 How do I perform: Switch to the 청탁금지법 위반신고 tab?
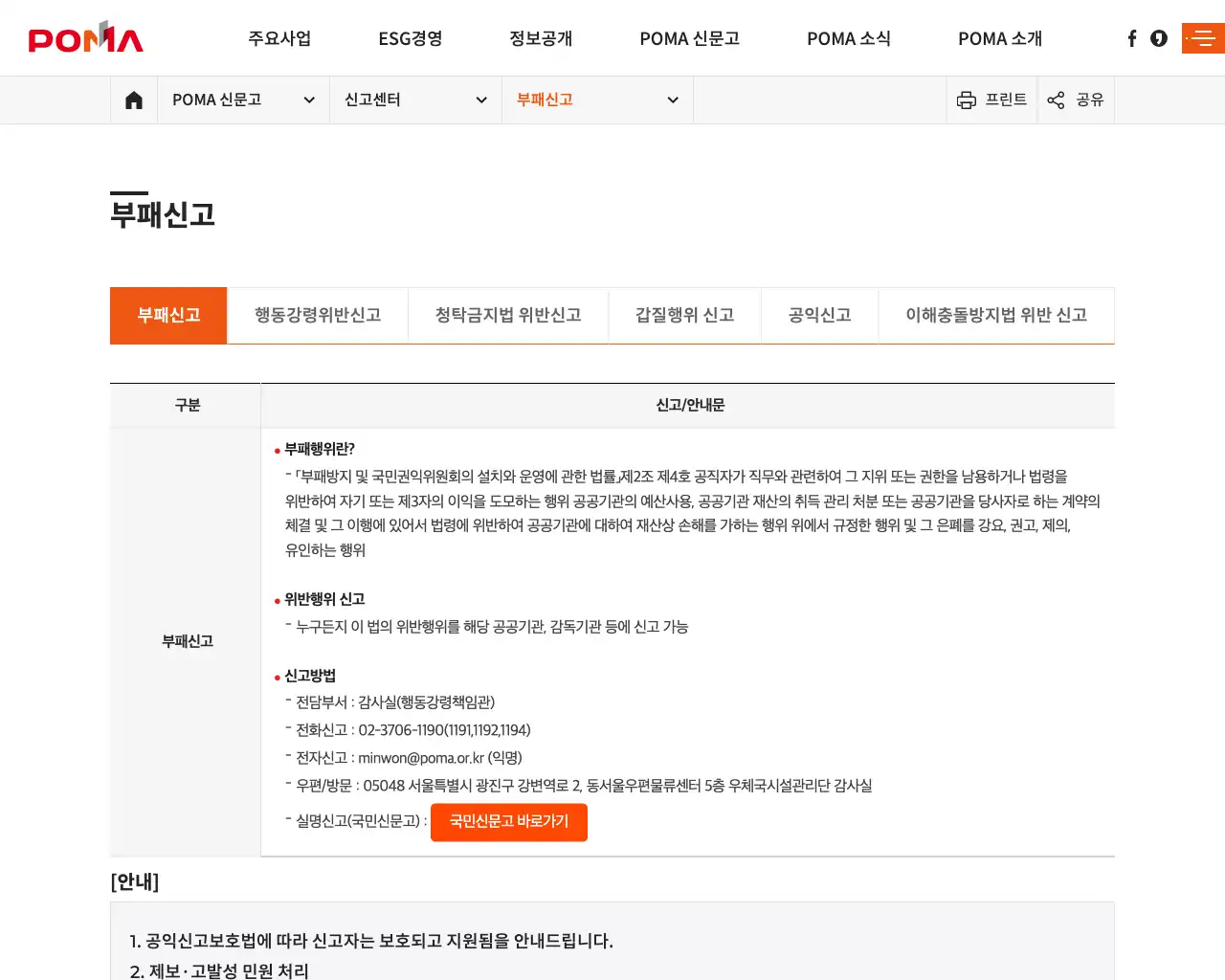(x=508, y=315)
